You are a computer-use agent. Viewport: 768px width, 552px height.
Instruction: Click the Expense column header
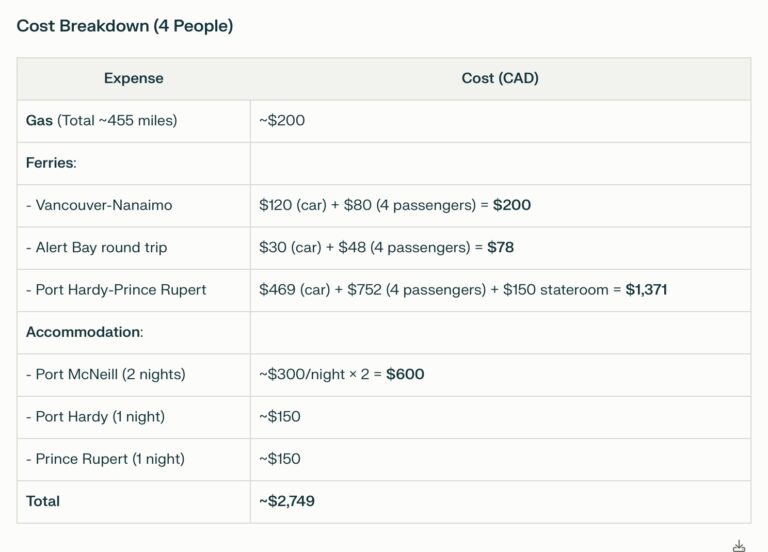tap(134, 78)
